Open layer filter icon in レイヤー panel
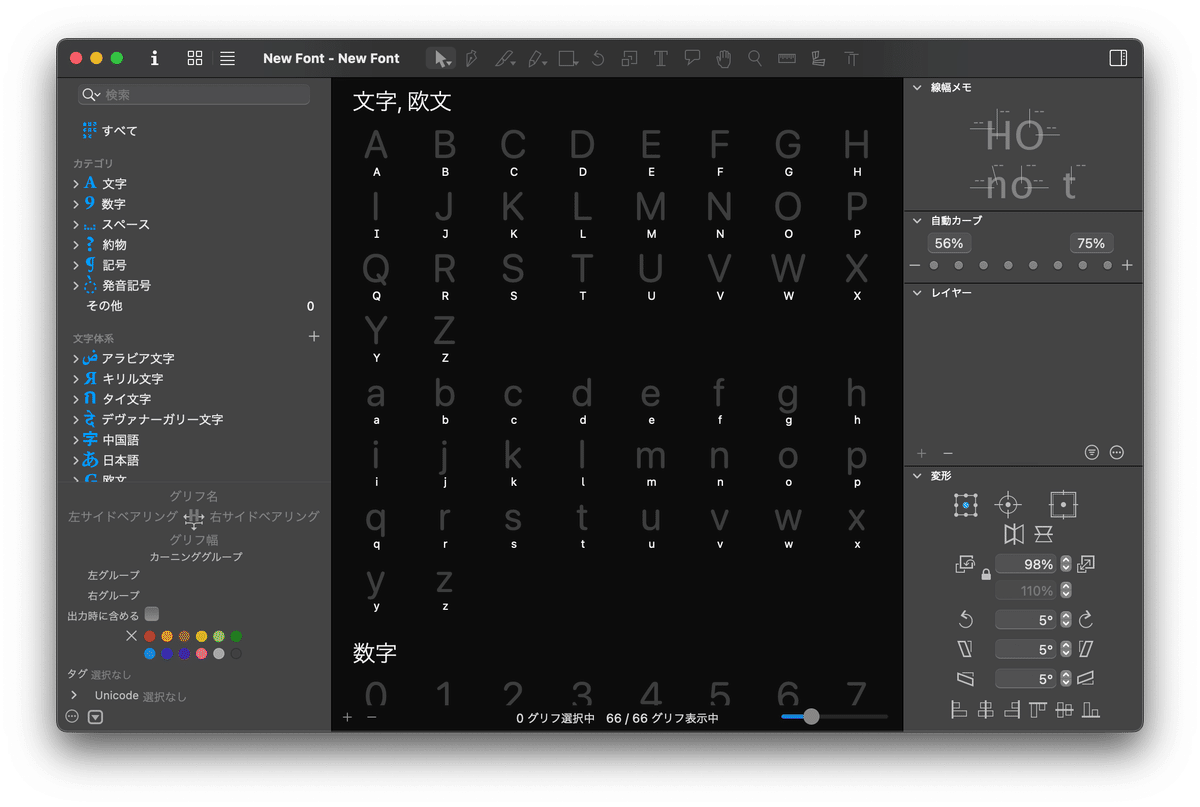Screen dimensions: 1200x807 tap(1092, 453)
